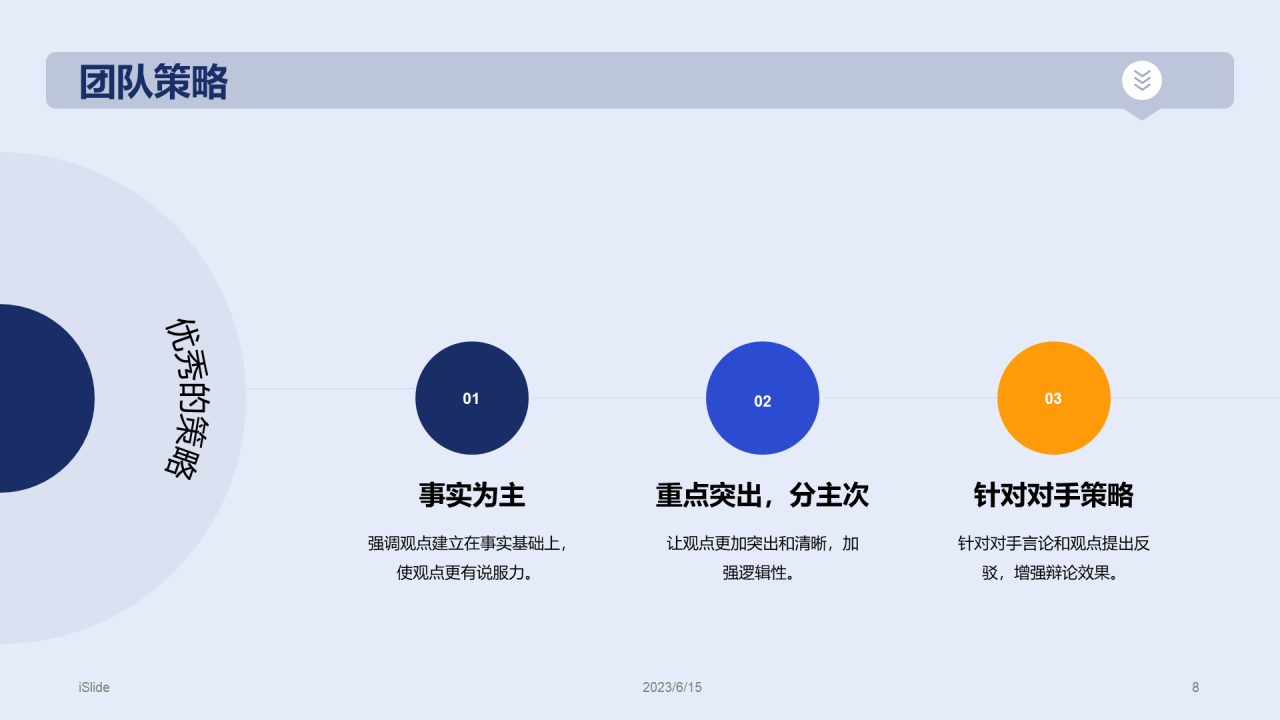Click the vertical text 优秀的策略
The image size is (1280, 720).
point(190,398)
